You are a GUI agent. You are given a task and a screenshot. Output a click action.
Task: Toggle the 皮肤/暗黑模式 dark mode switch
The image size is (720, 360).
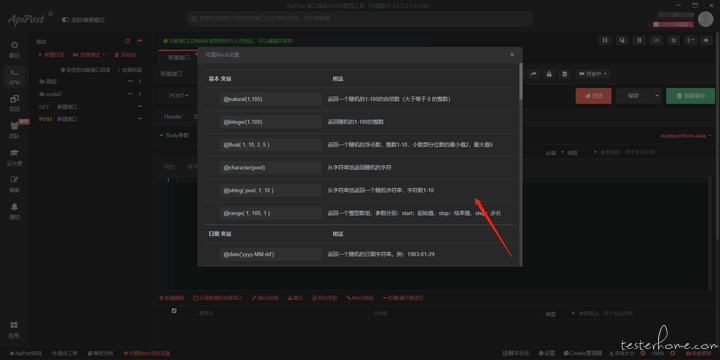tap(66, 20)
